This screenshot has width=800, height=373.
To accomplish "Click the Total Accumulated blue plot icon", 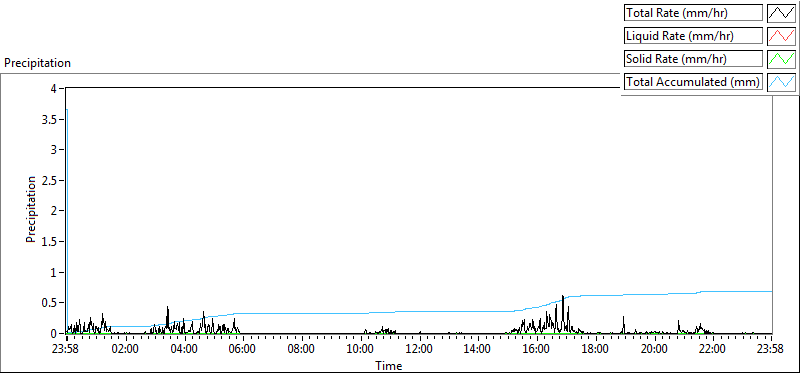I will tap(782, 82).
